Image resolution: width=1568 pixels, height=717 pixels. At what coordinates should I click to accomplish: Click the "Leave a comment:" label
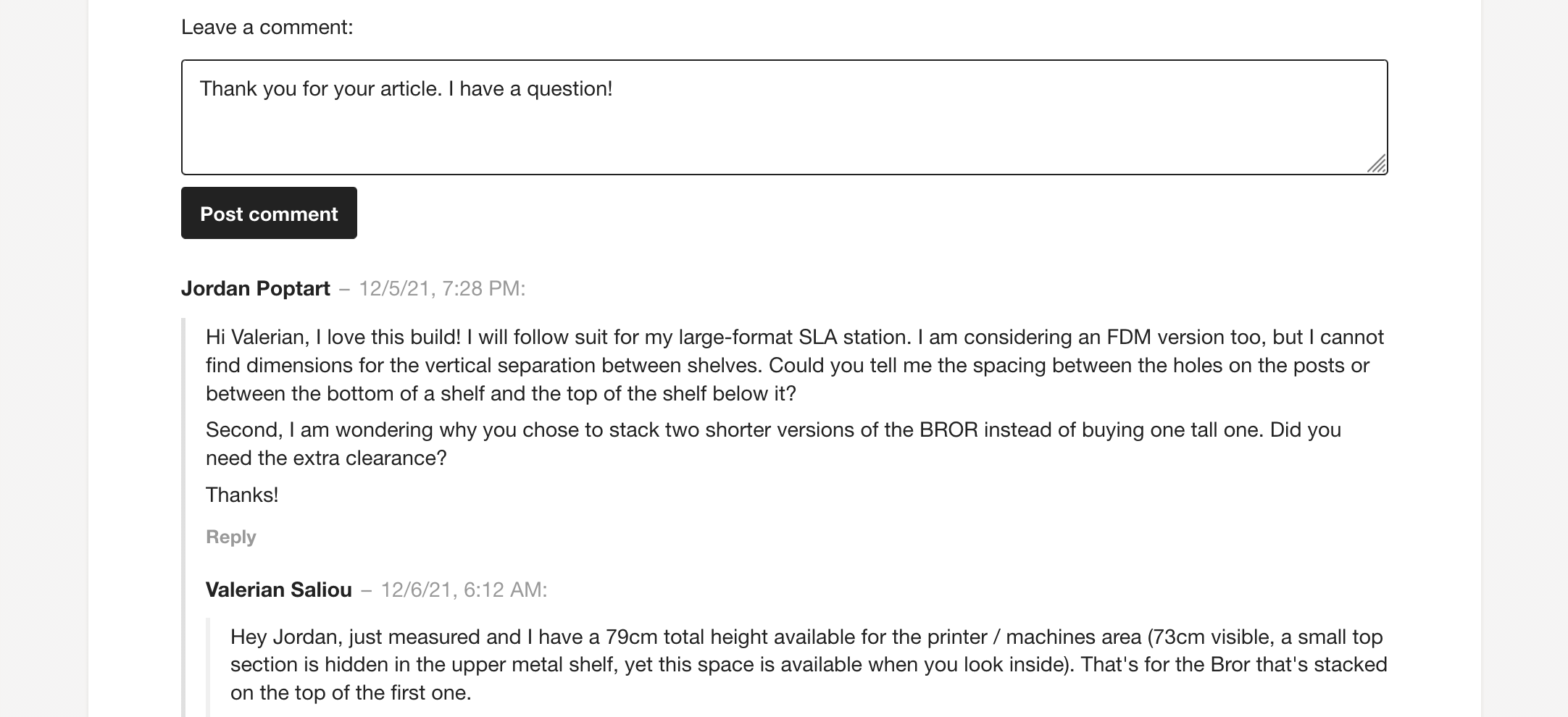267,28
